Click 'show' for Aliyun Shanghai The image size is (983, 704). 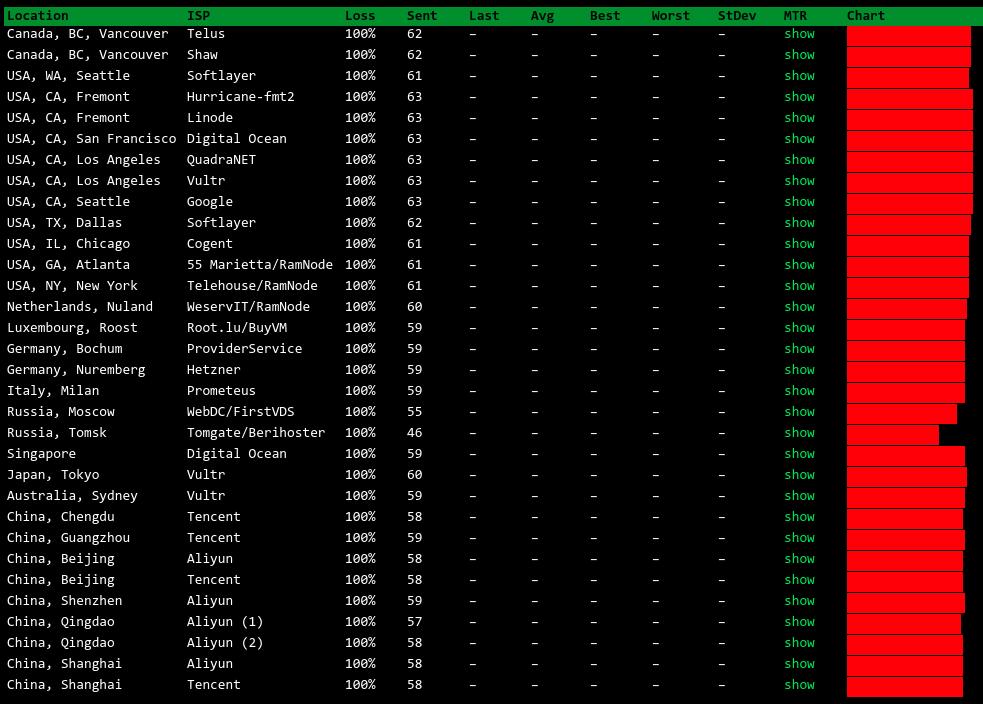pyautogui.click(x=799, y=664)
